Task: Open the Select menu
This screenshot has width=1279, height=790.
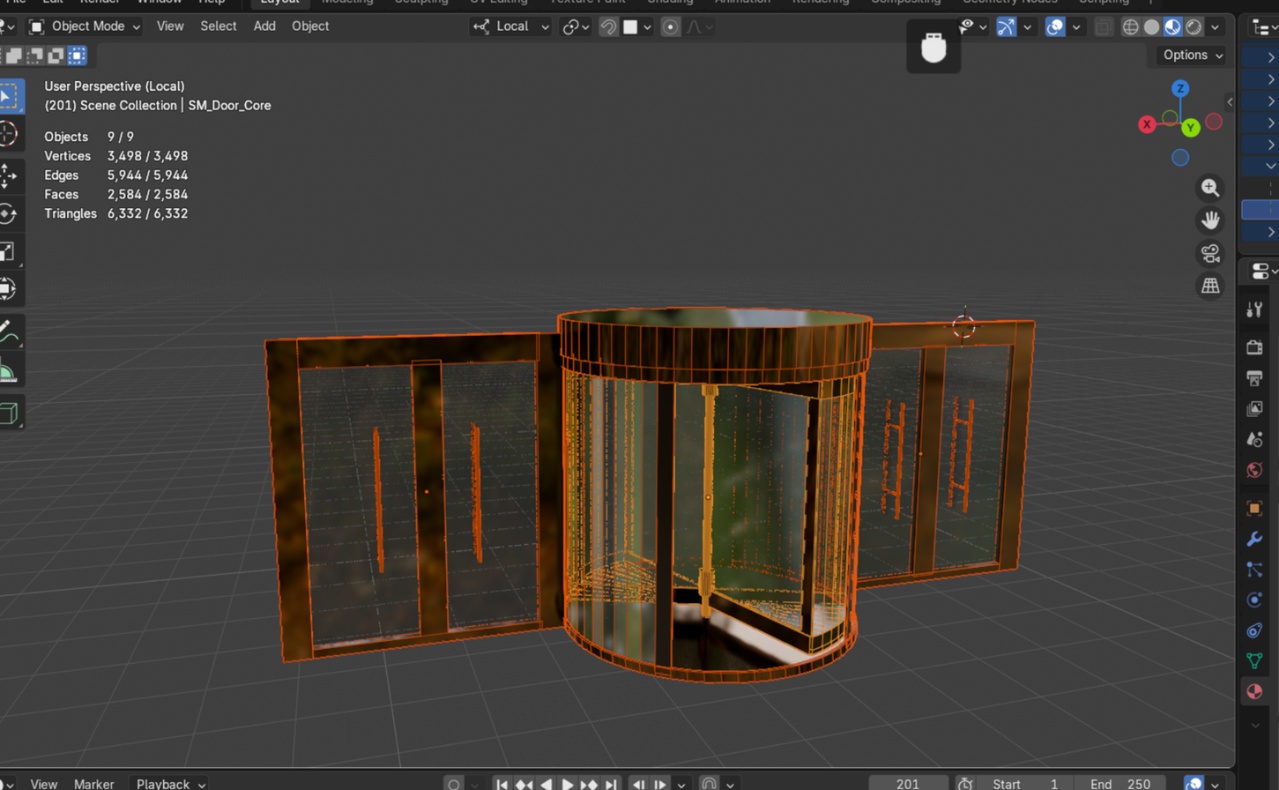Action: [x=218, y=26]
